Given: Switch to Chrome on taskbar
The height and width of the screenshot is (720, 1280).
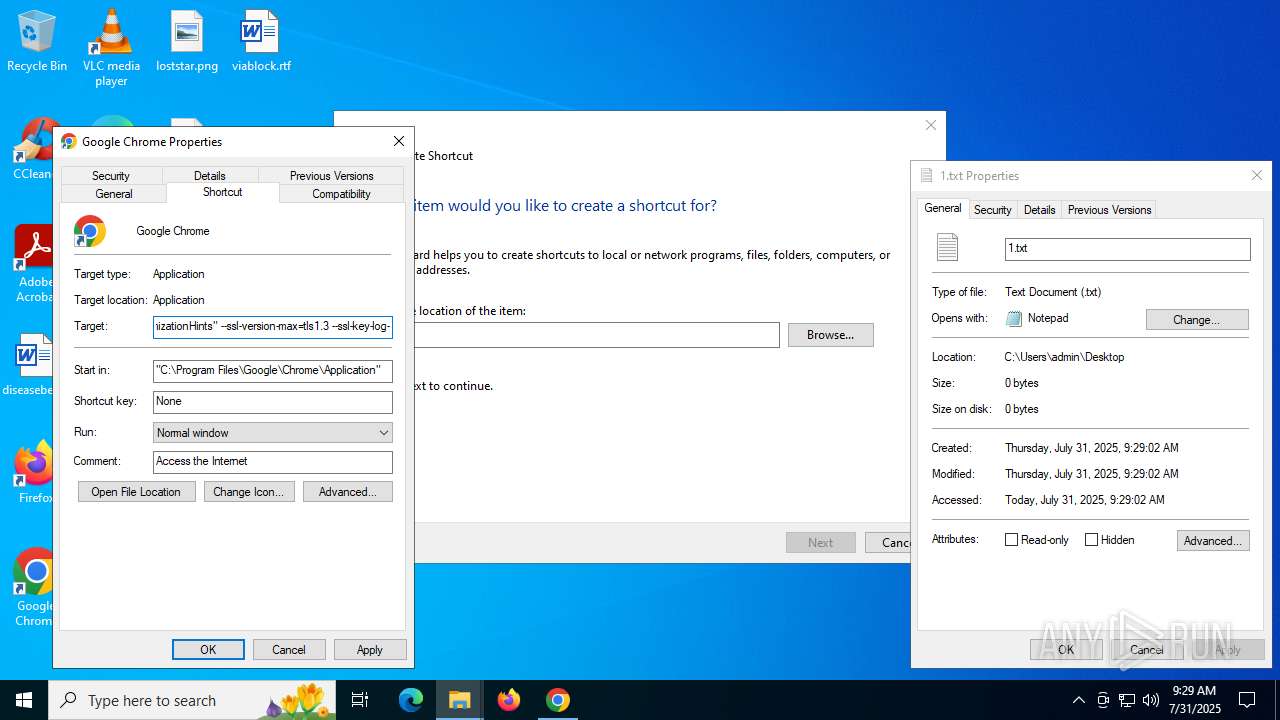Looking at the screenshot, I should click(558, 700).
